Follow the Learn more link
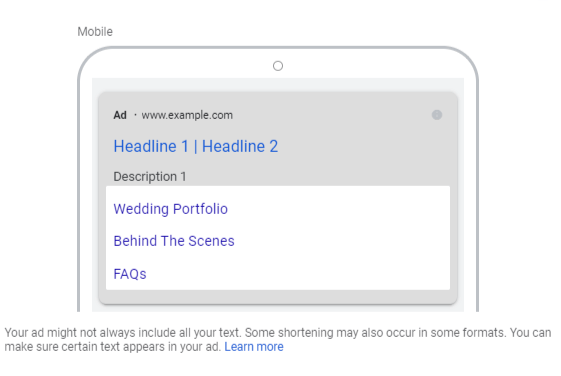 coord(254,347)
